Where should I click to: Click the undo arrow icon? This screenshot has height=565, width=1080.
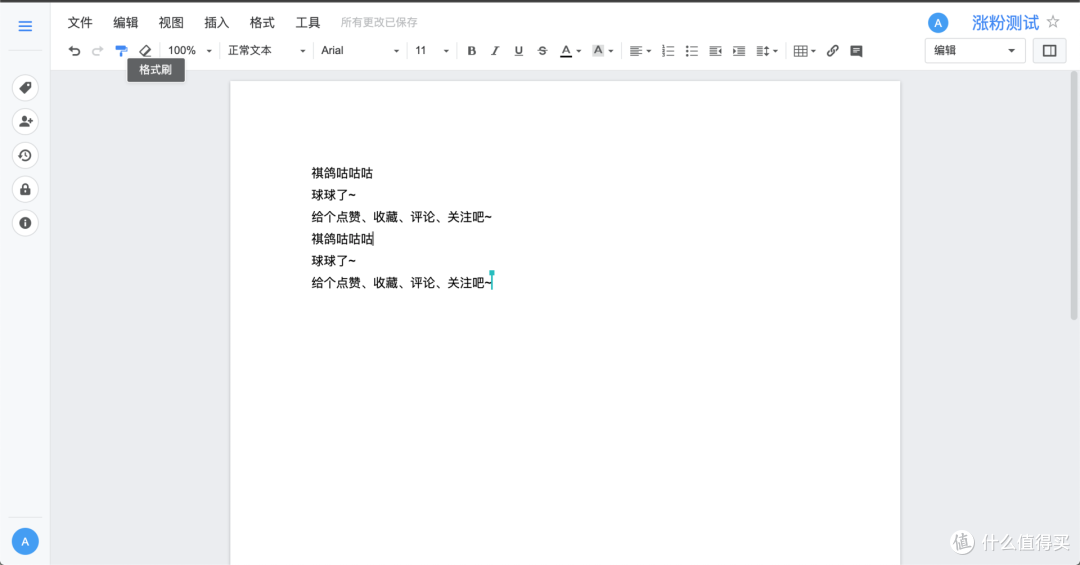coord(74,51)
